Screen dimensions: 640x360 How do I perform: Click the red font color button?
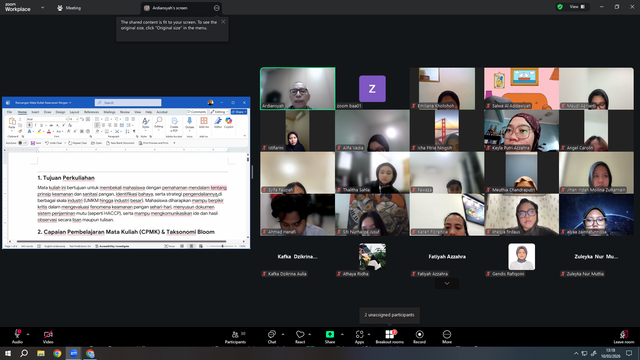(49, 131)
